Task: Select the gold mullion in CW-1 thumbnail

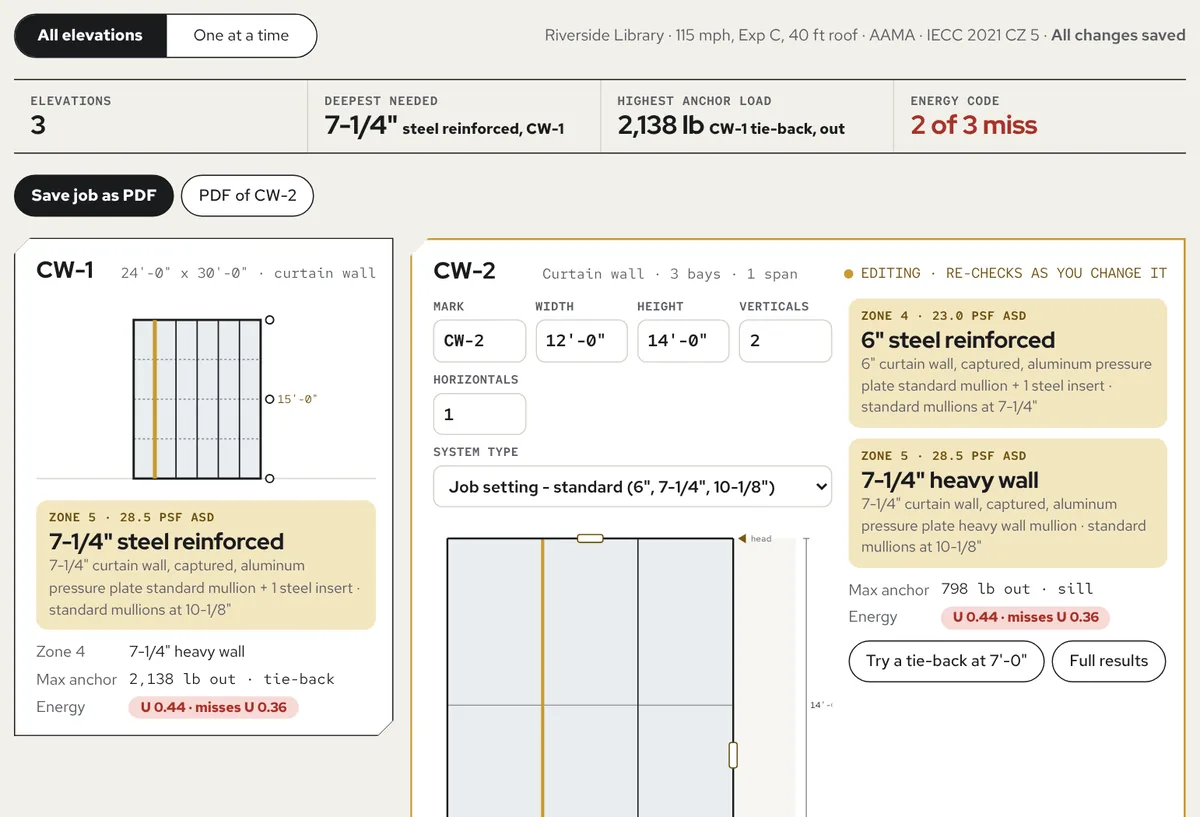Action: point(155,399)
